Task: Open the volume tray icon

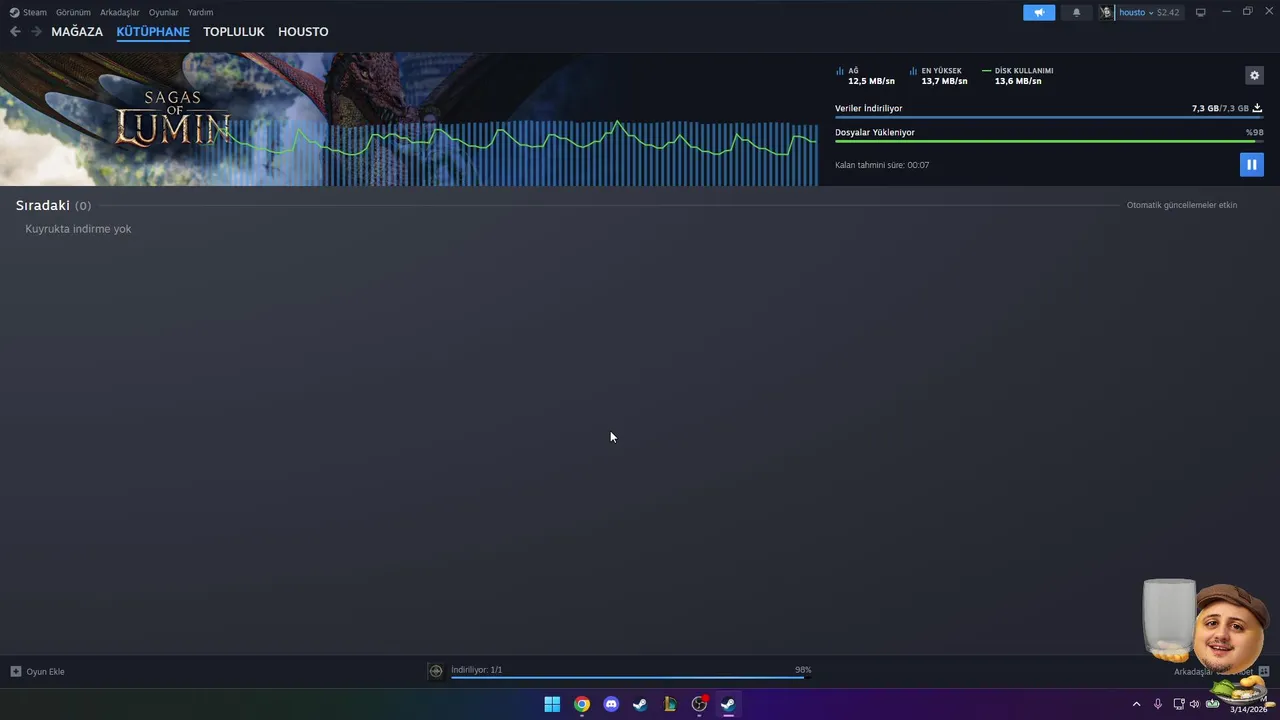Action: click(1194, 704)
